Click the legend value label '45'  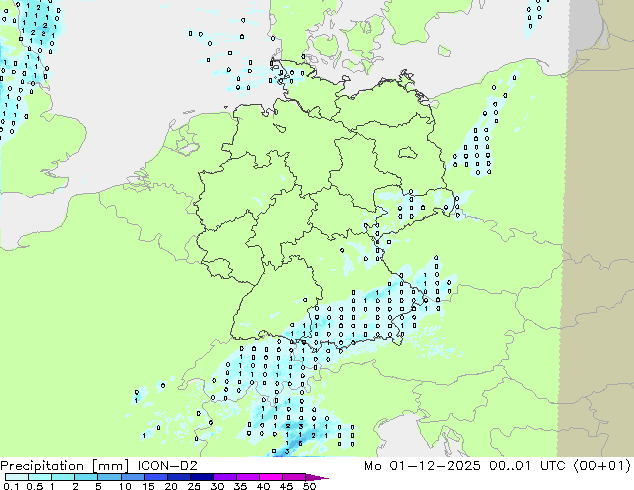286,486
